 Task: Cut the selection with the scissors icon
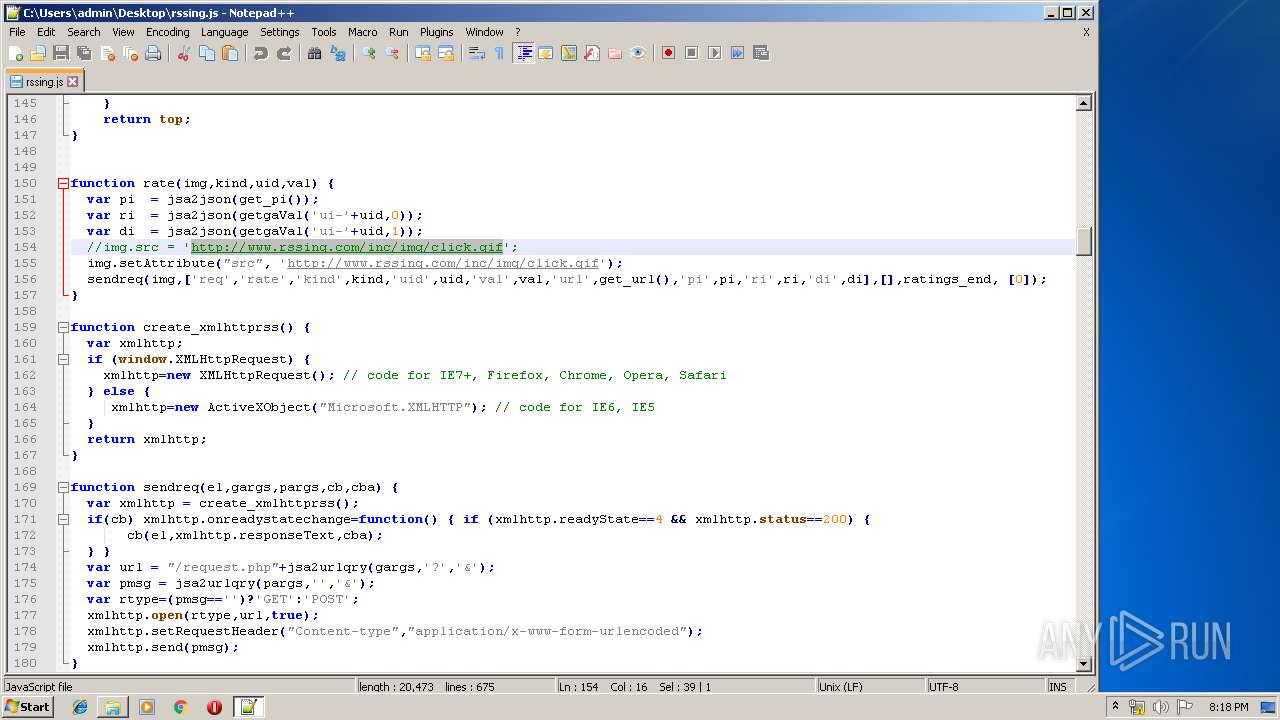pos(184,53)
